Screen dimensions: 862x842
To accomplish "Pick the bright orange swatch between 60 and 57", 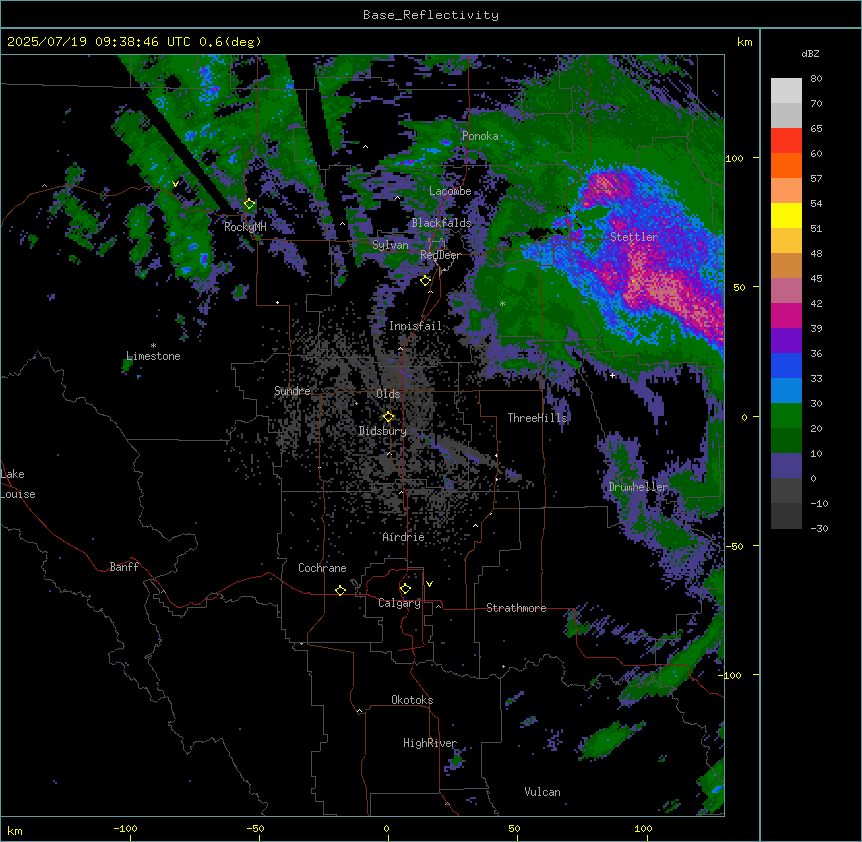I will (x=786, y=165).
